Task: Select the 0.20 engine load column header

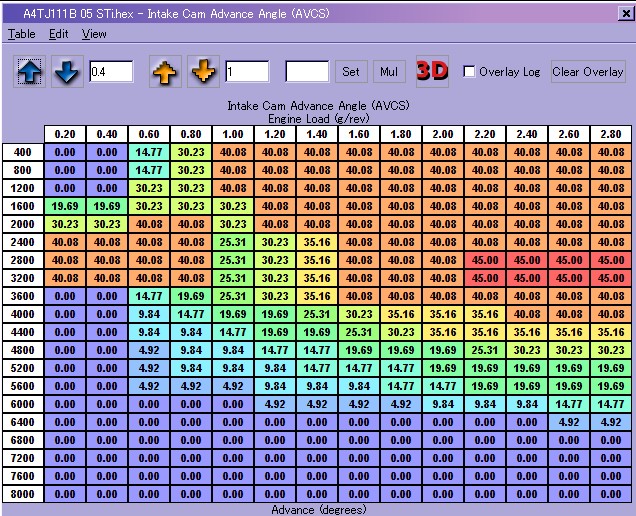Action: [65, 134]
